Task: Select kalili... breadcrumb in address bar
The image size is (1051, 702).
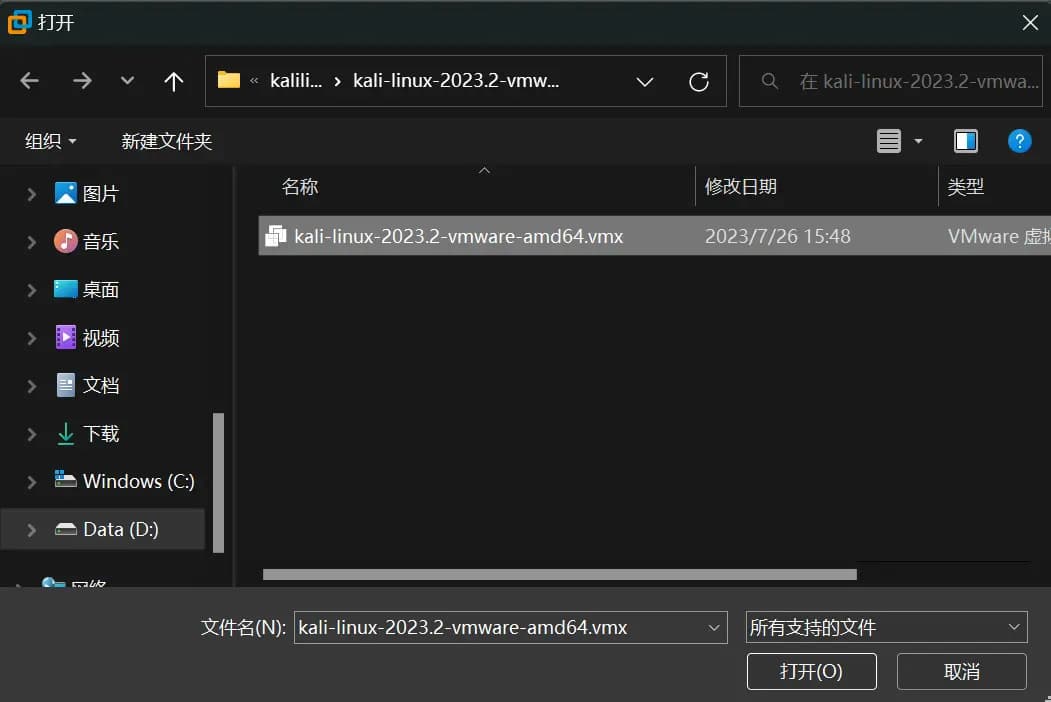Action: [296, 81]
